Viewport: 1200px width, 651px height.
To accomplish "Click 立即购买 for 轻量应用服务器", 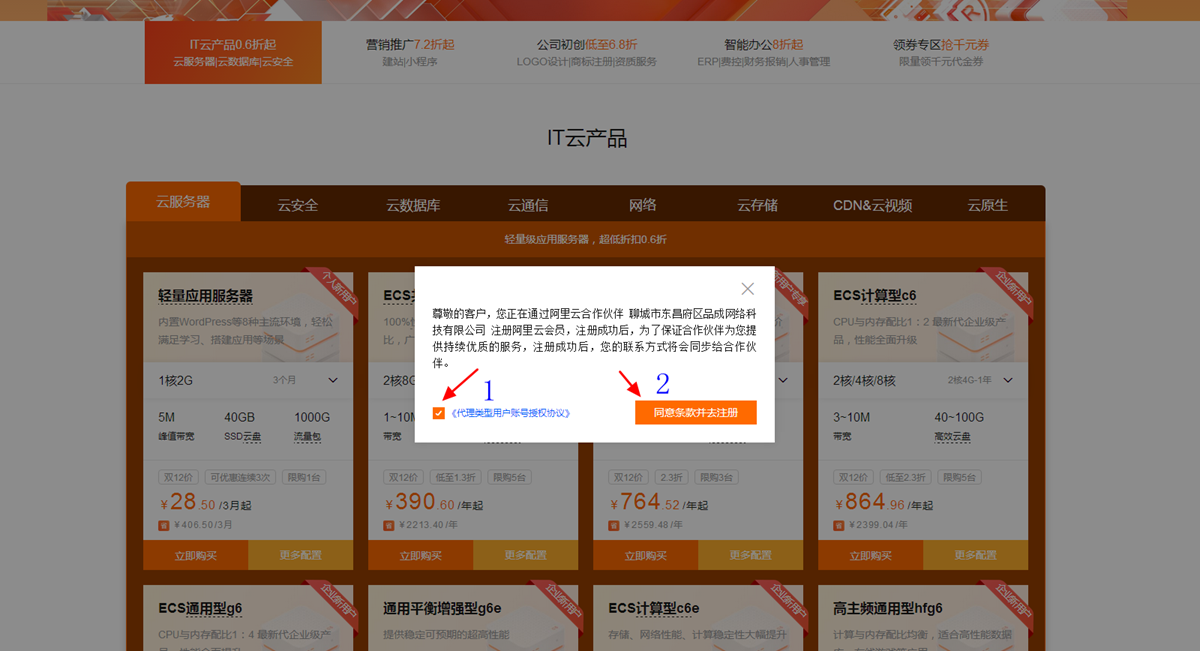I will point(196,555).
